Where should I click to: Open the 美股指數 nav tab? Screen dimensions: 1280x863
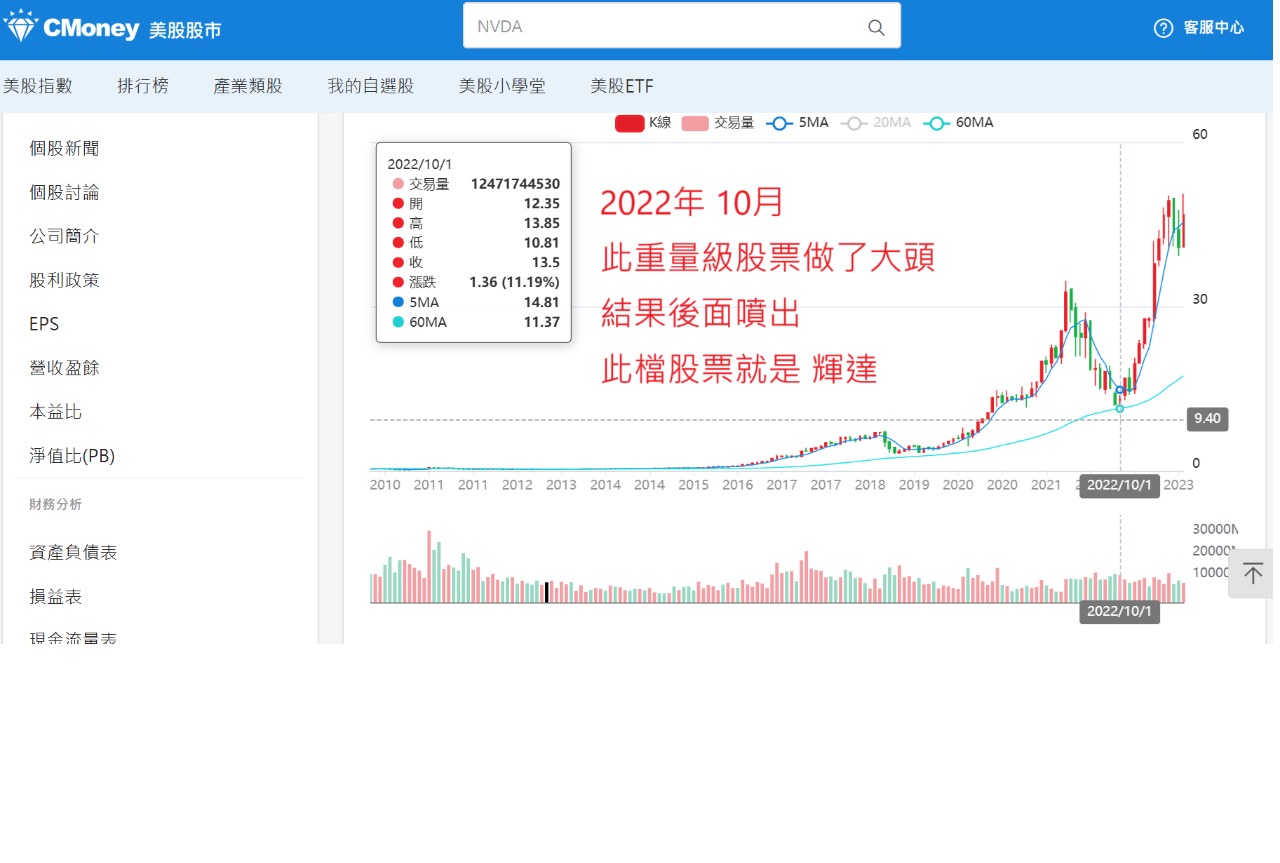[38, 86]
